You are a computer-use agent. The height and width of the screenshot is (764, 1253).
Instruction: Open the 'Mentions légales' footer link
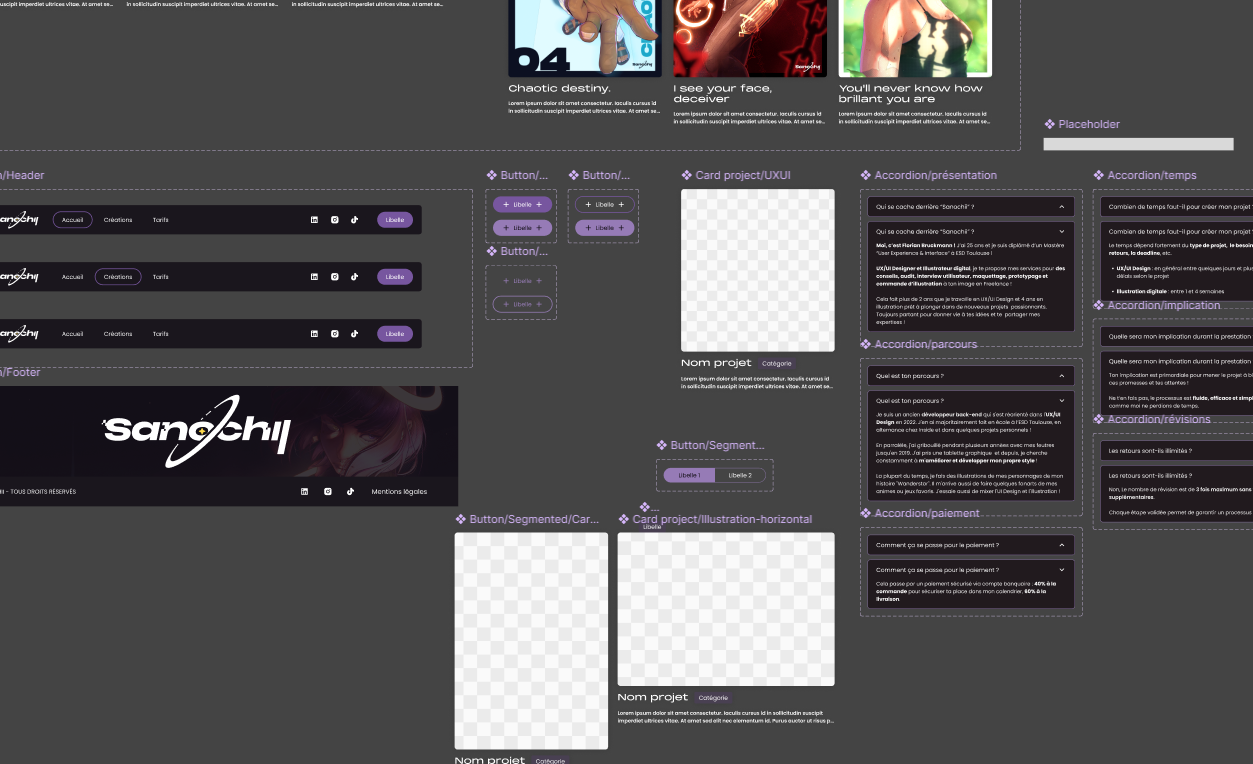click(399, 491)
